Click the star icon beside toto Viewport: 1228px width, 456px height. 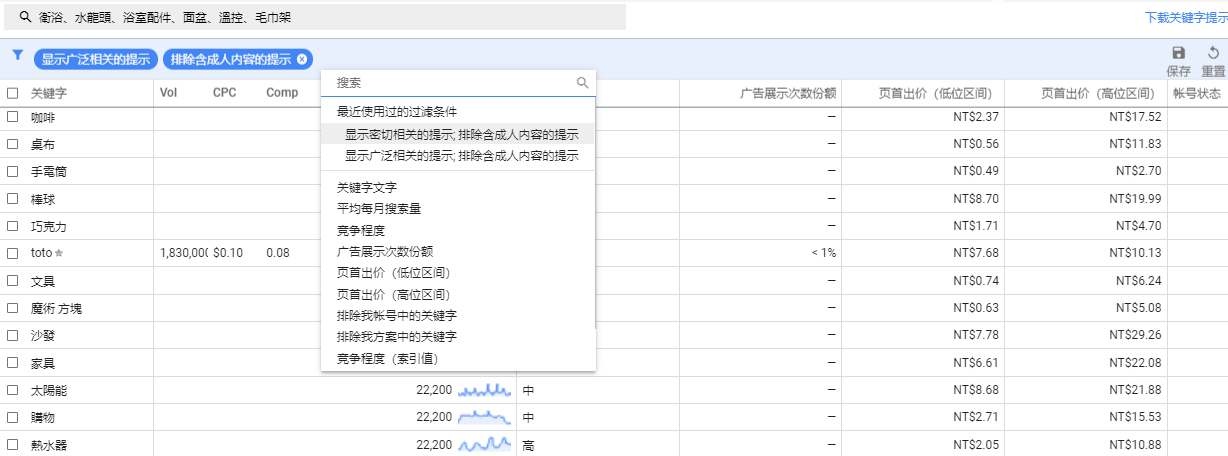tap(59, 254)
